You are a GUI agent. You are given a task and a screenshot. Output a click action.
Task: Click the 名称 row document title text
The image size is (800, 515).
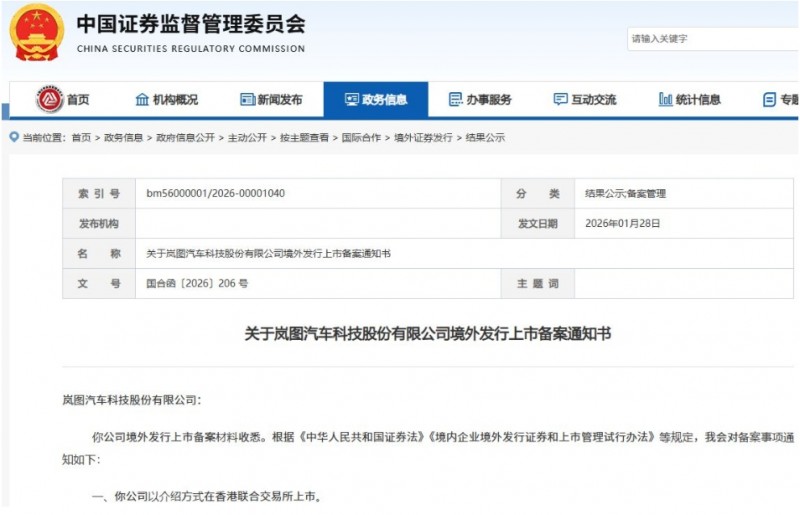[x=268, y=254]
